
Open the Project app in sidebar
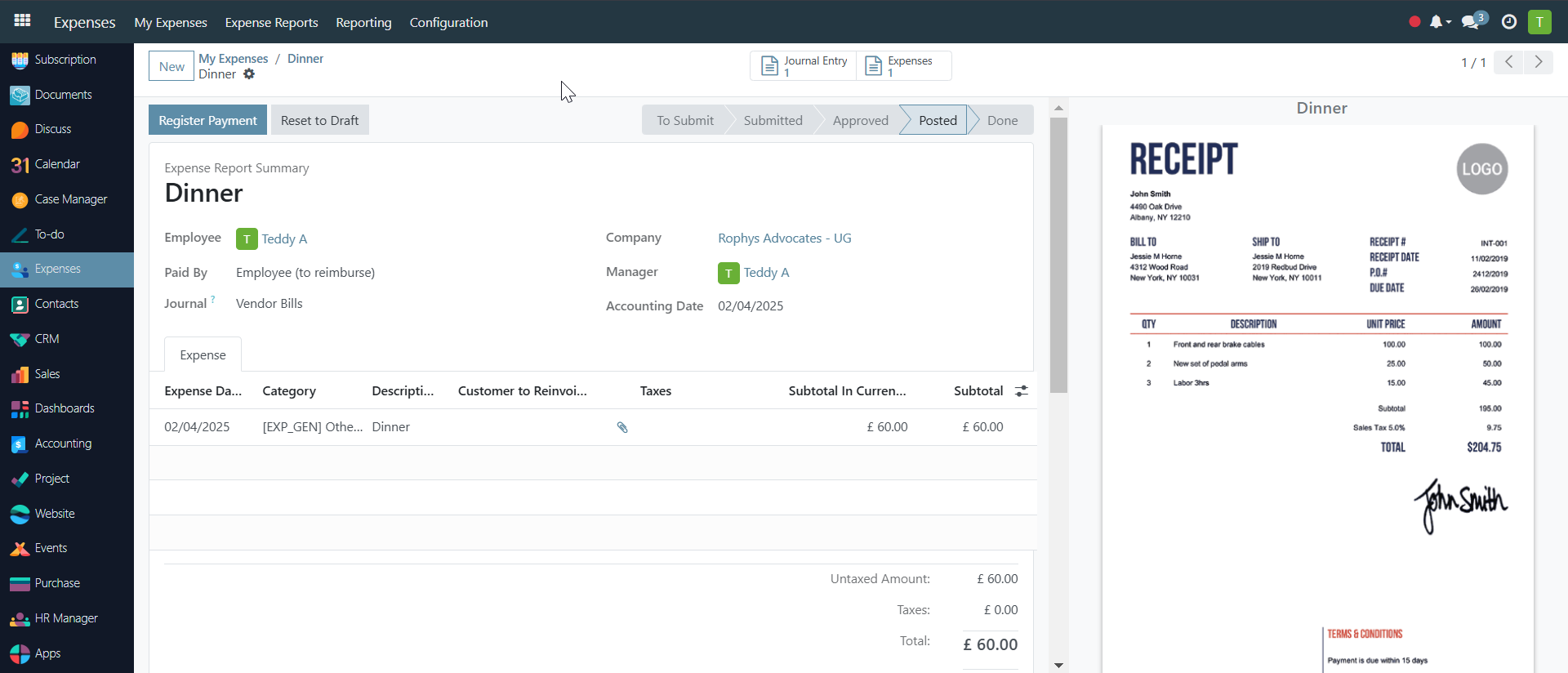click(x=67, y=479)
